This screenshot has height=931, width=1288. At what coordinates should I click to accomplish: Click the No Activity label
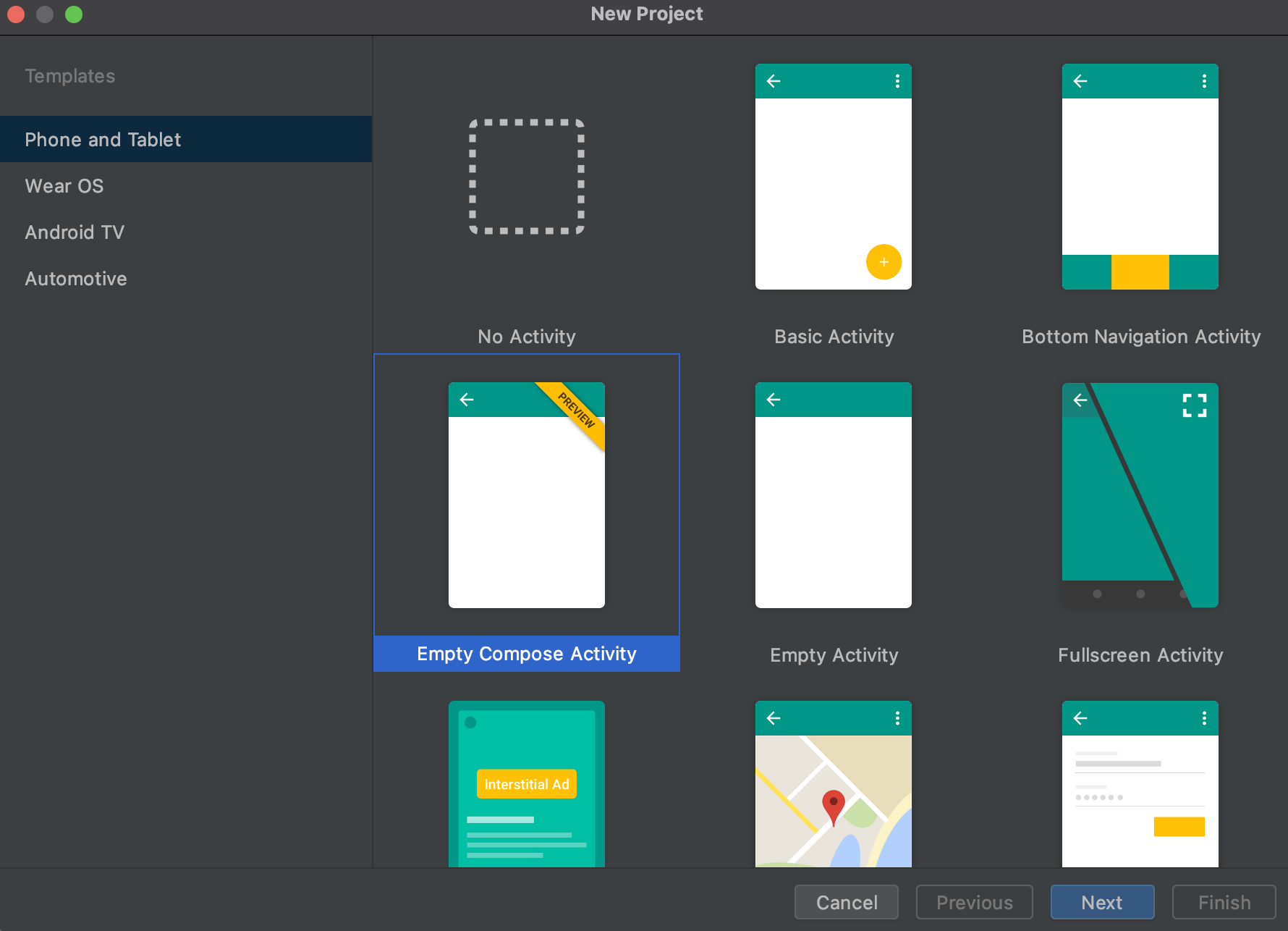(527, 337)
